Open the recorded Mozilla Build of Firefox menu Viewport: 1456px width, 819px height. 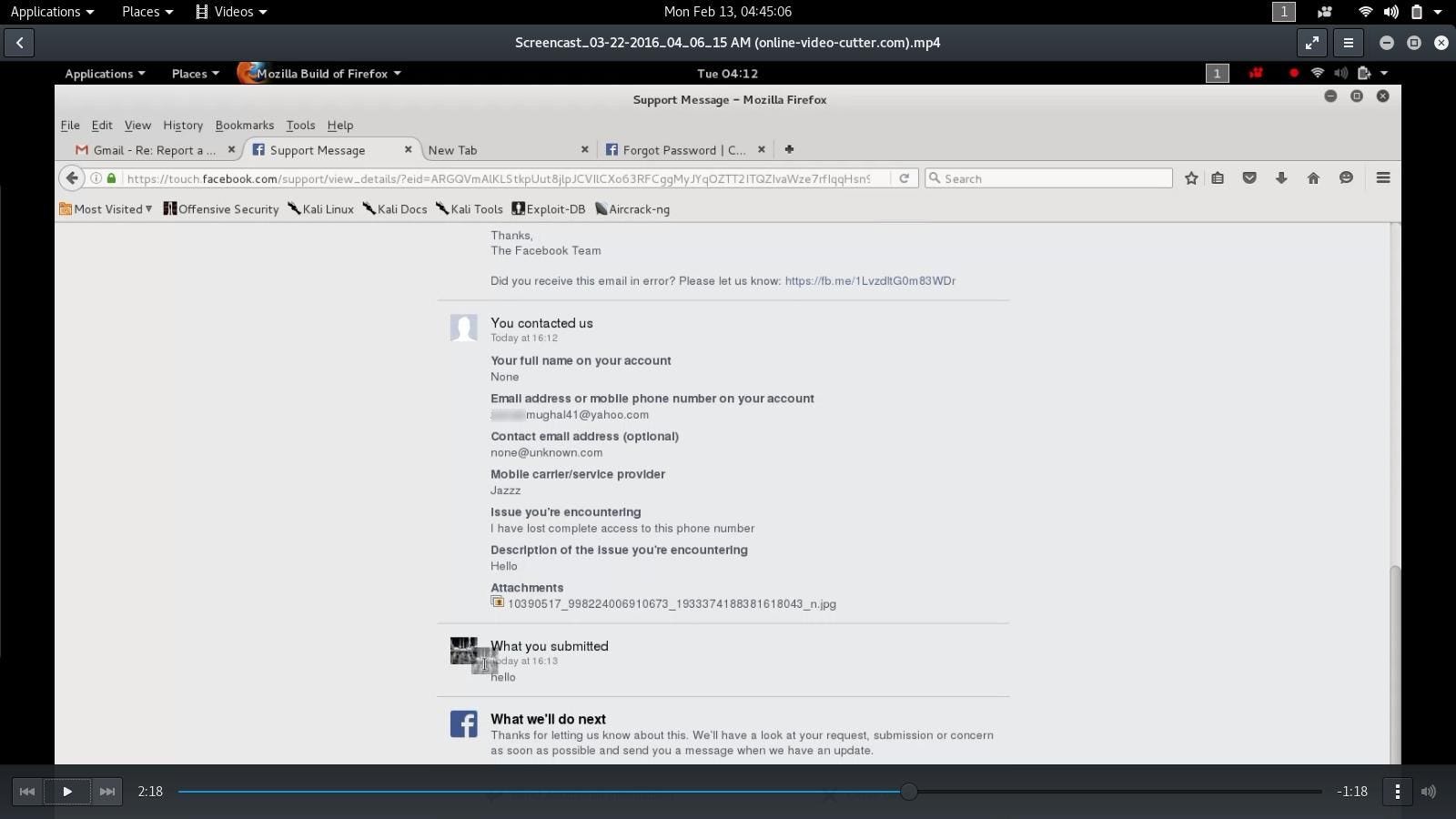pos(319,74)
